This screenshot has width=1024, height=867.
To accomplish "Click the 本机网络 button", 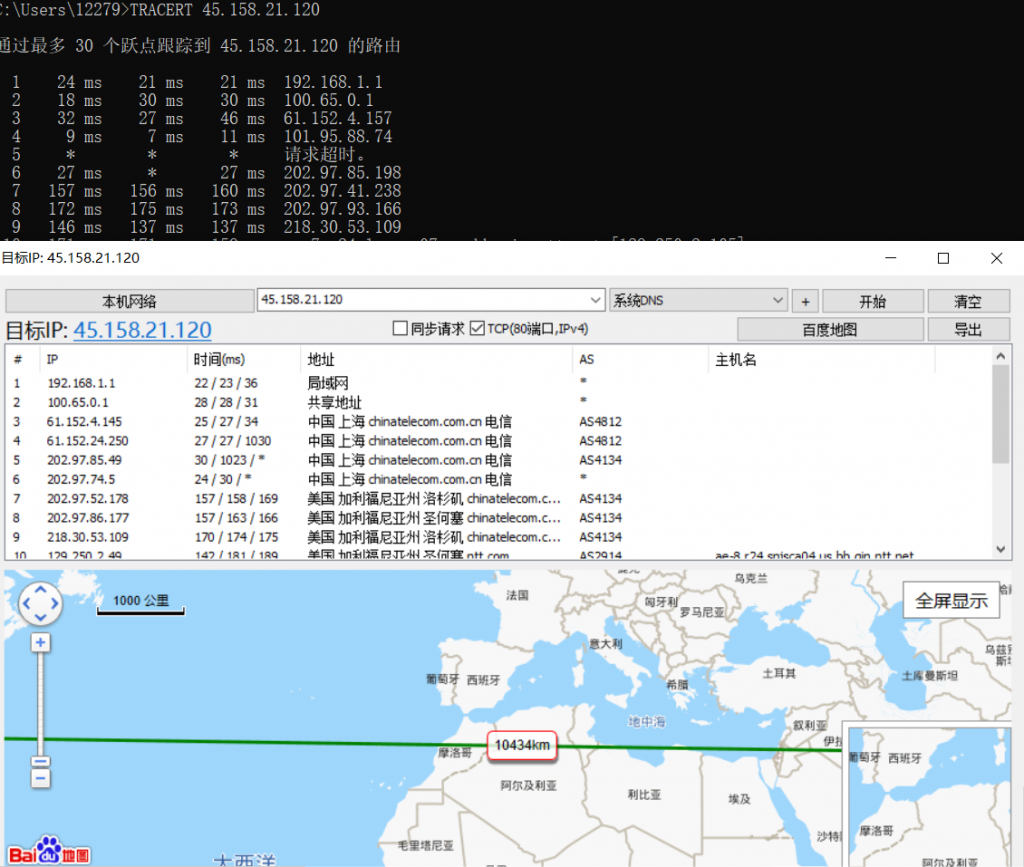I will pos(129,301).
